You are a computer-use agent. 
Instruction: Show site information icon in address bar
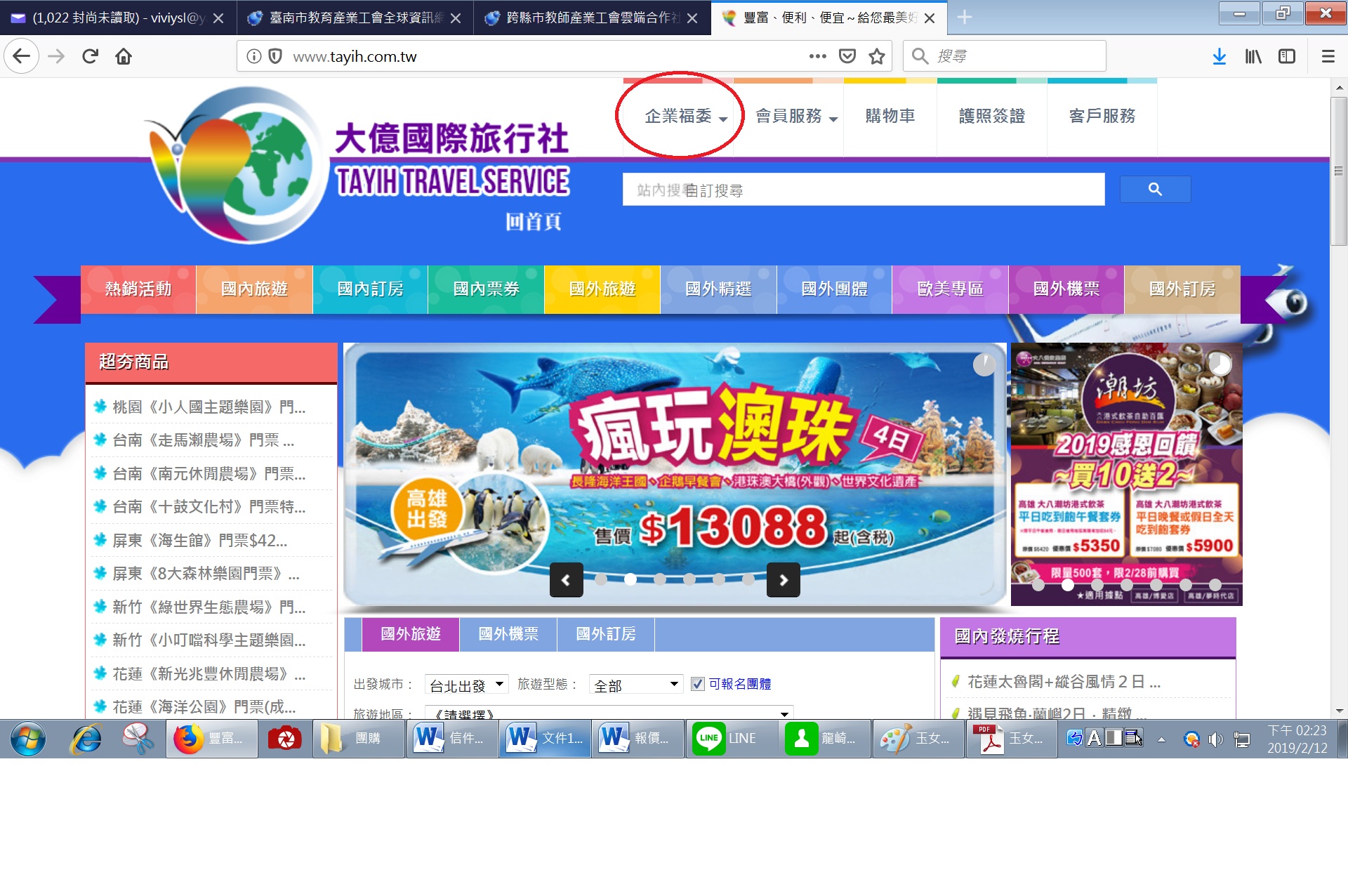[x=254, y=56]
